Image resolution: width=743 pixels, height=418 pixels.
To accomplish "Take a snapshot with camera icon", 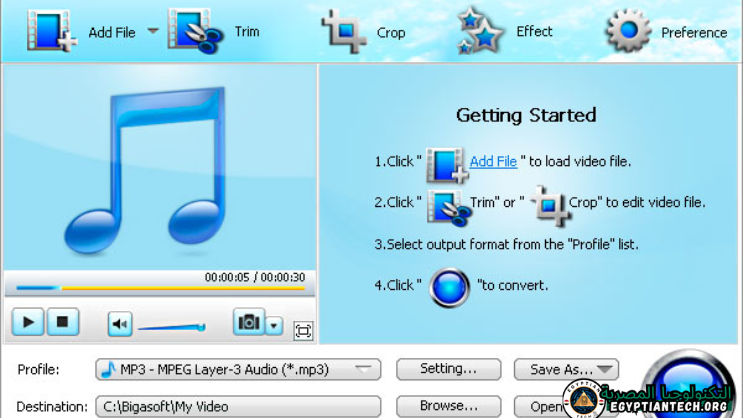I will coord(248,322).
